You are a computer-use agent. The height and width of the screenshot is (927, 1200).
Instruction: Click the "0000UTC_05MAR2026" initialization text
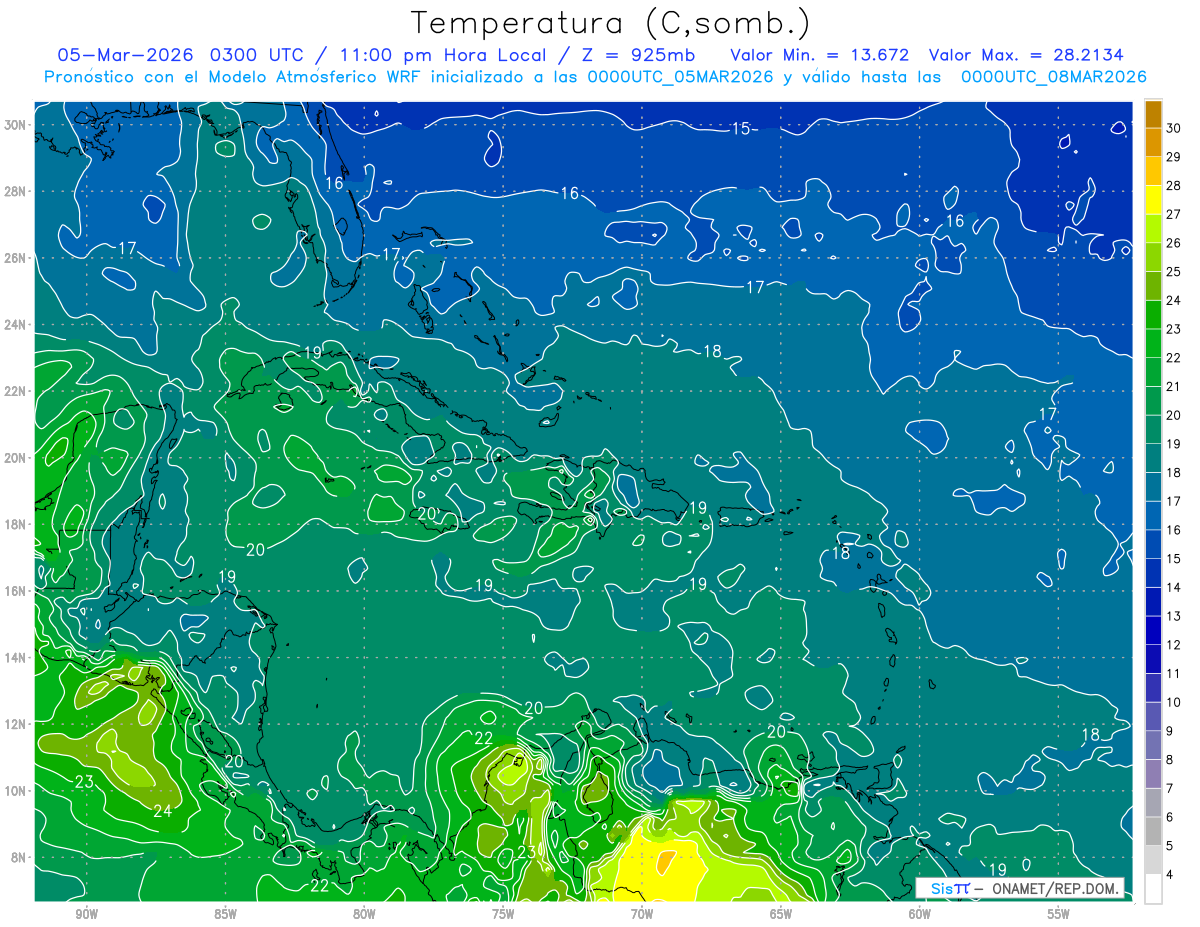tap(680, 77)
